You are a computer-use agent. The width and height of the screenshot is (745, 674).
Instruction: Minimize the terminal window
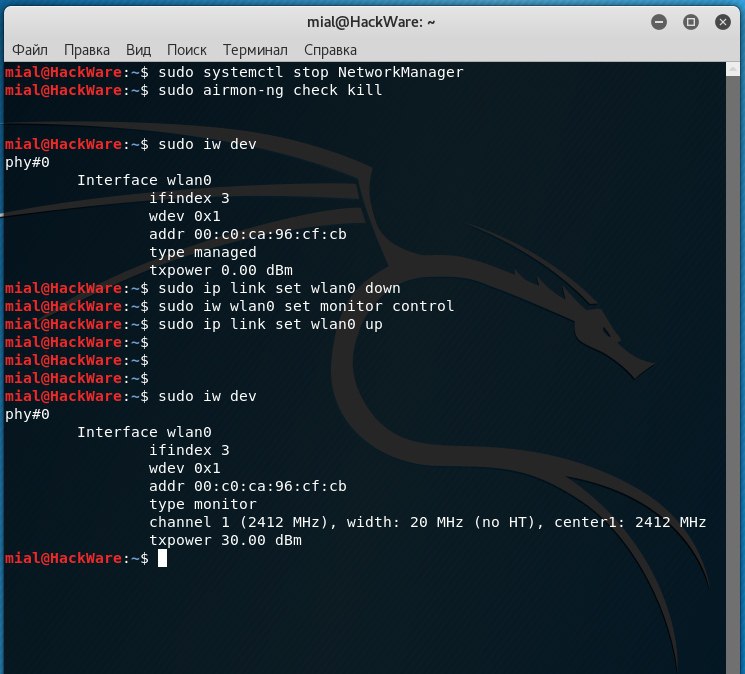pyautogui.click(x=659, y=22)
